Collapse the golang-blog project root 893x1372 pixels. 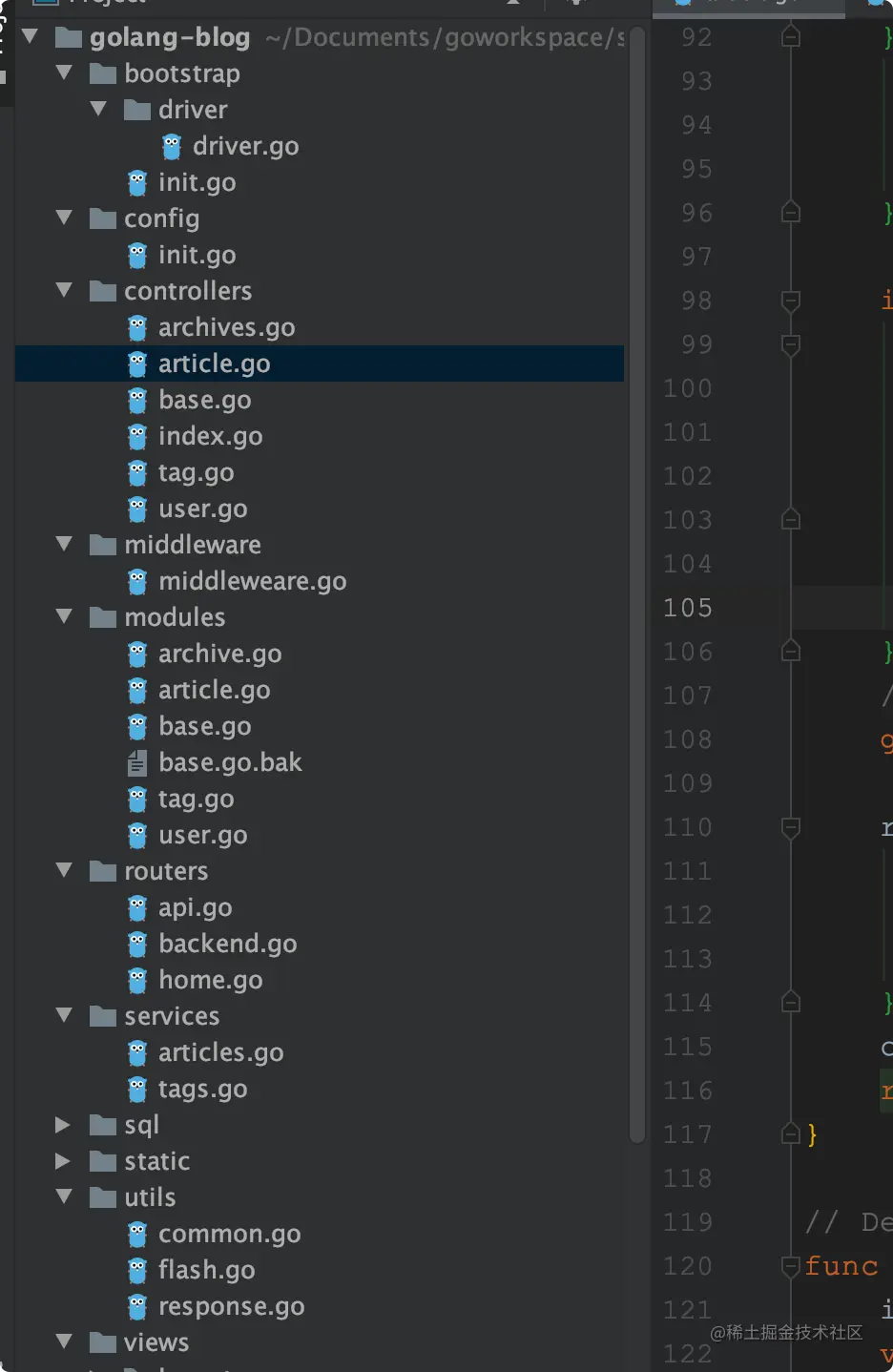click(x=30, y=37)
